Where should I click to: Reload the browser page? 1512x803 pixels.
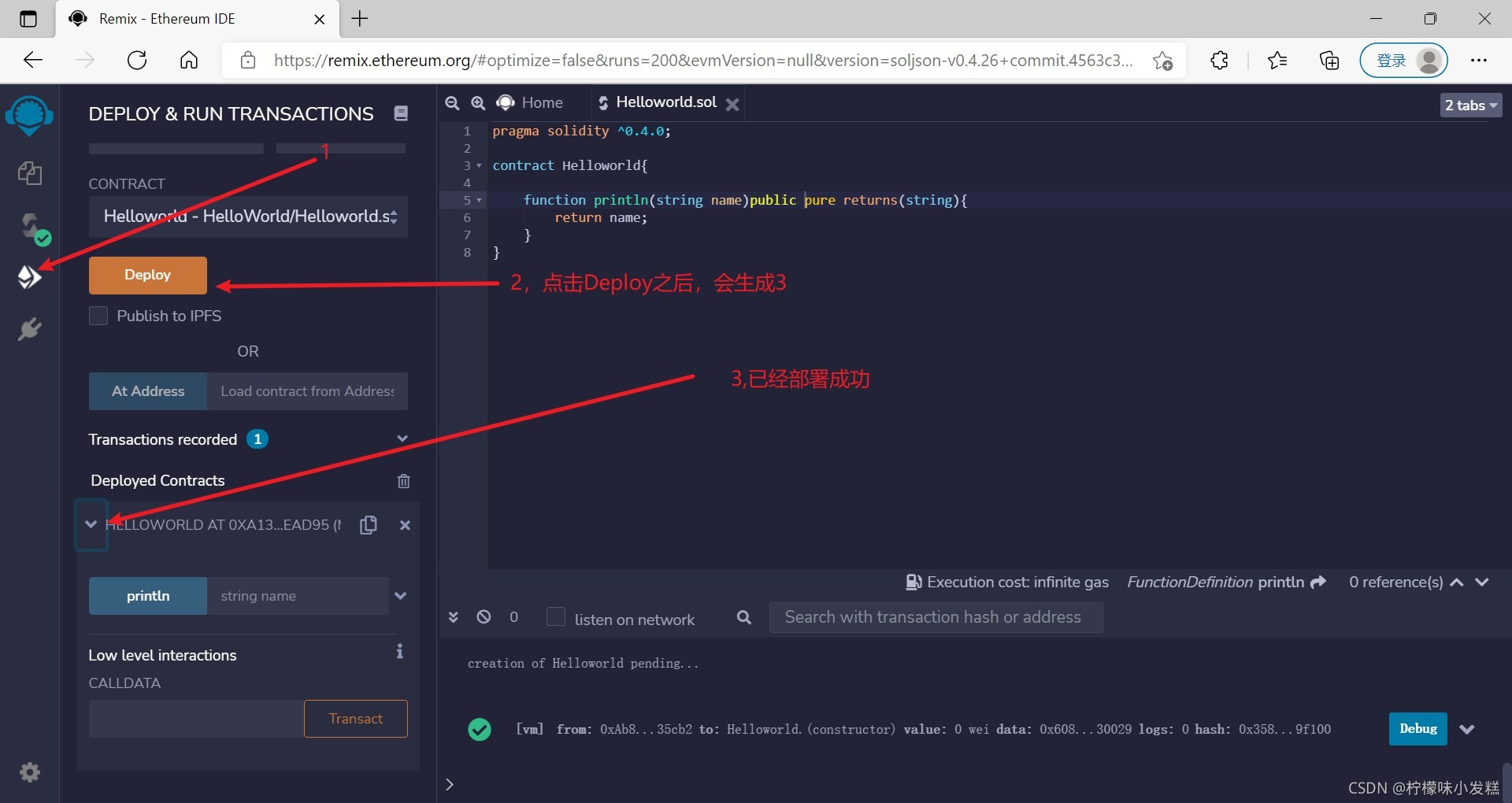click(137, 60)
